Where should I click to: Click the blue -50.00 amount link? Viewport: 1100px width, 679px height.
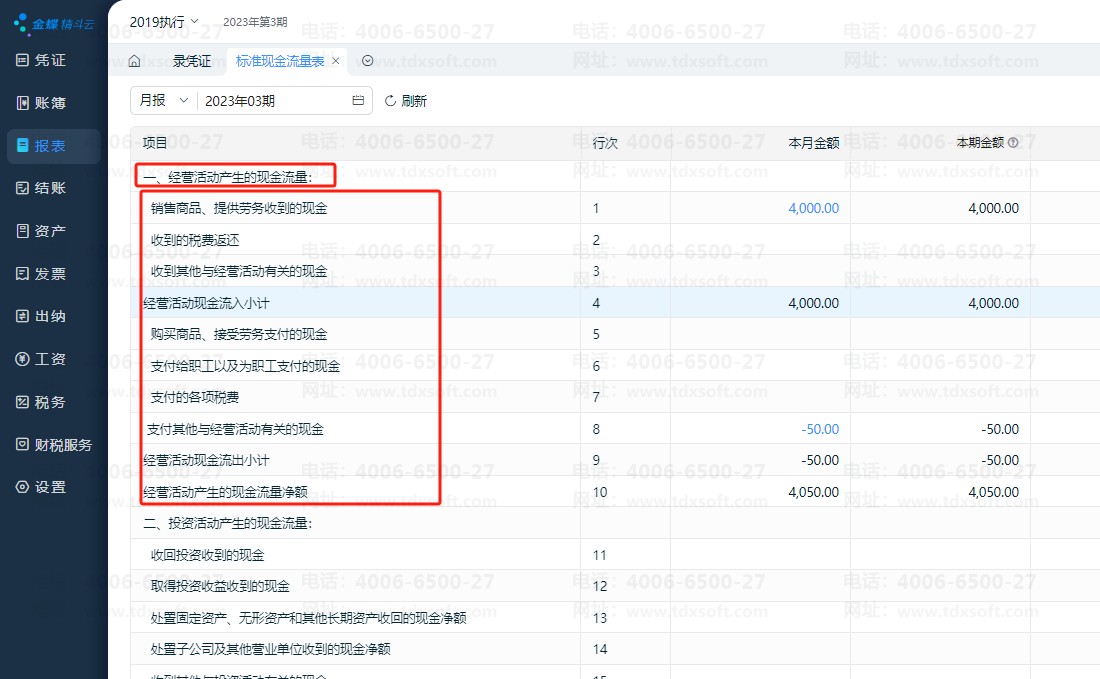pos(820,429)
